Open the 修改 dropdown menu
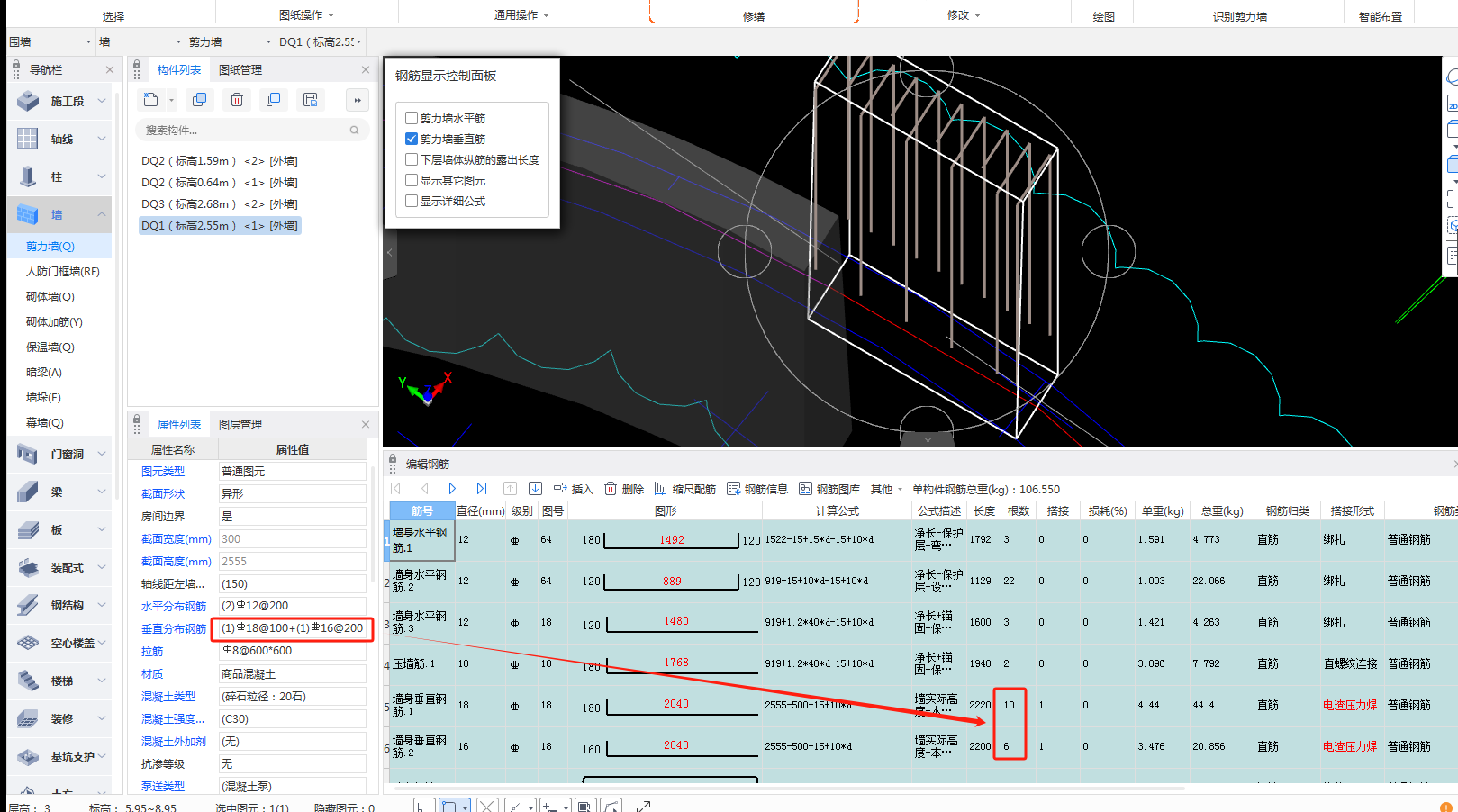 [x=964, y=15]
